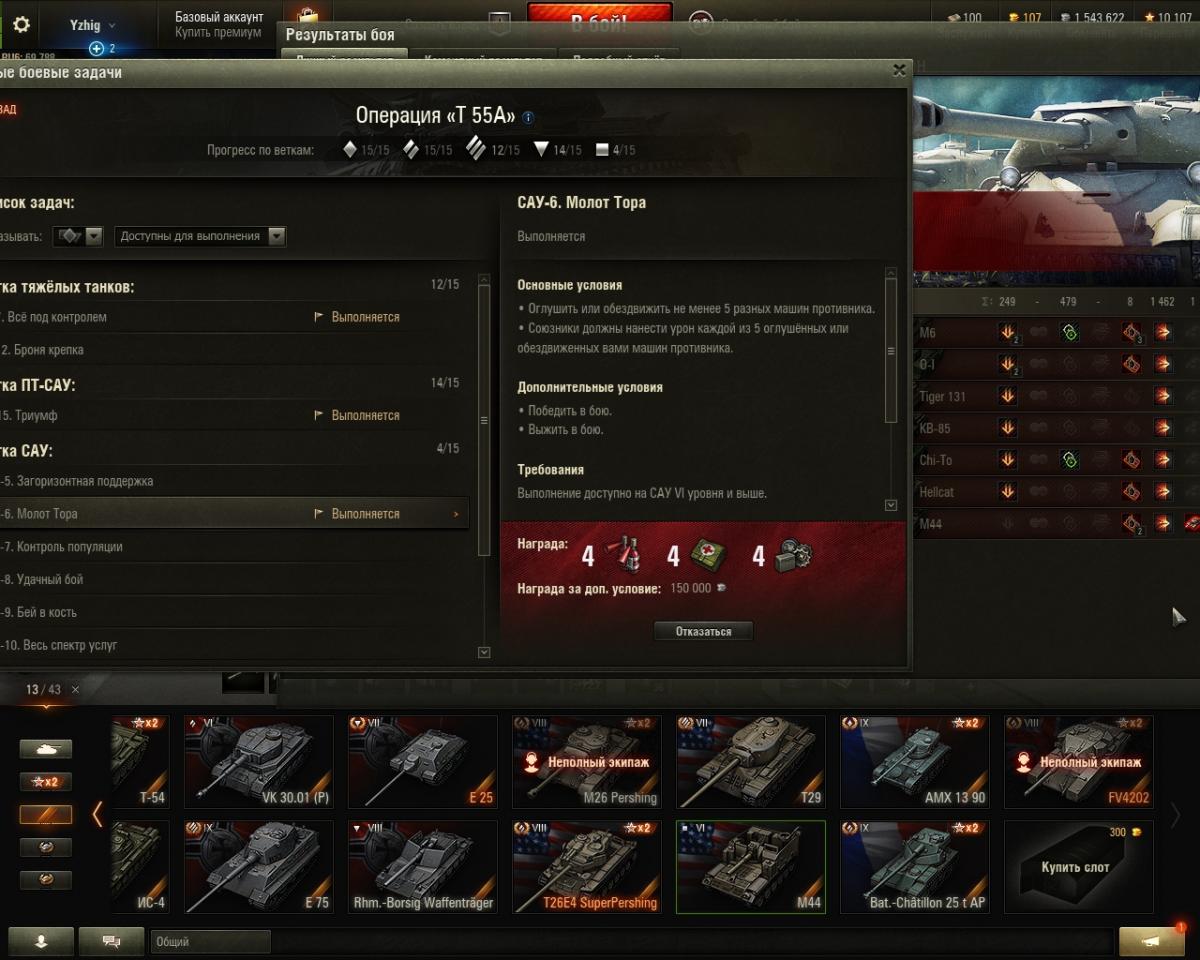Click the info icon beside Операция «Т 55А»
The image size is (1200, 960).
pyautogui.click(x=528, y=117)
